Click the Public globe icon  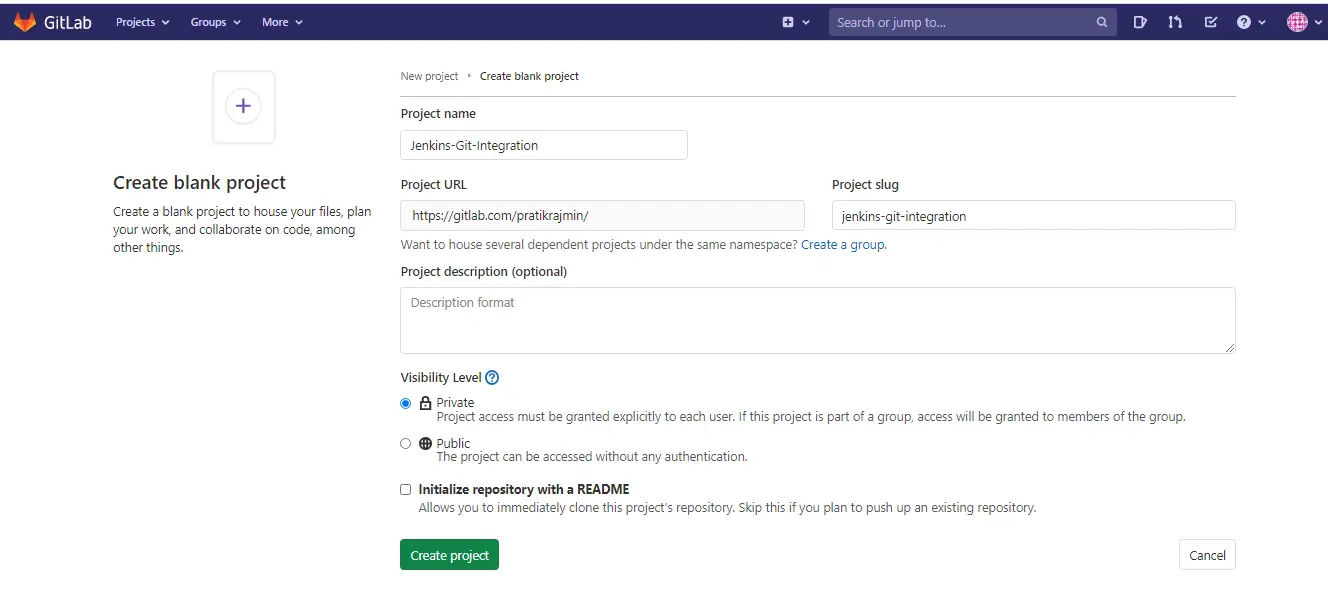(425, 443)
